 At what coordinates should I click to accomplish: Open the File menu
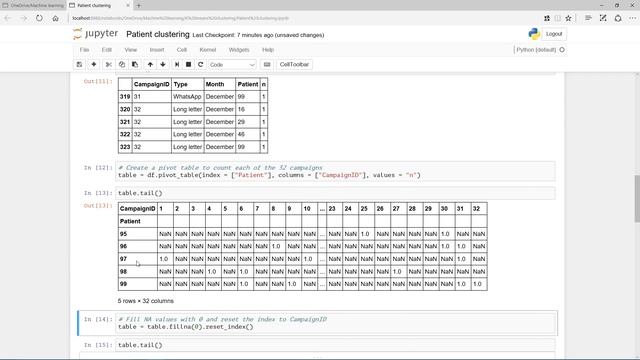[84, 50]
